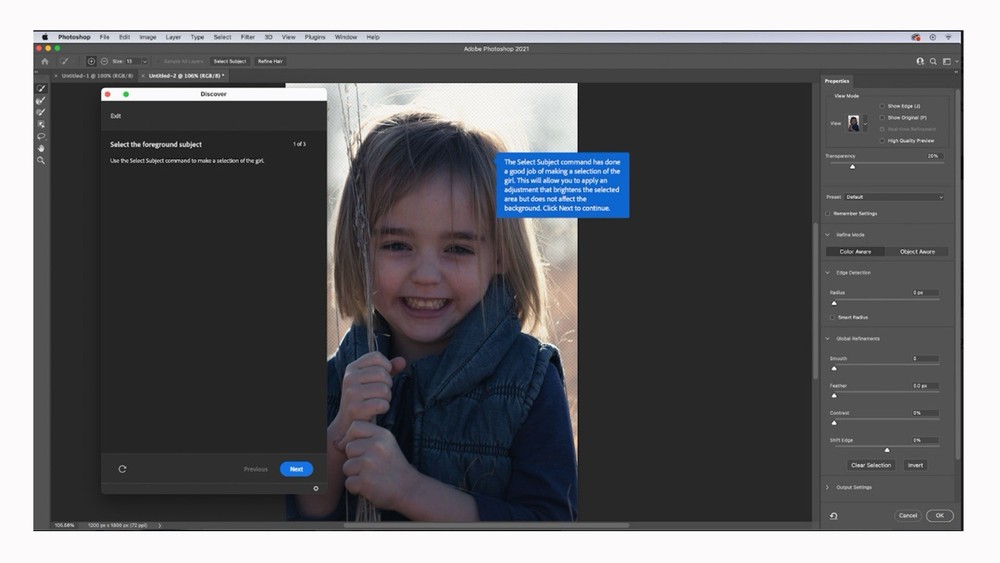Click the Home icon in the options bar
1000x563 pixels.
pyautogui.click(x=44, y=61)
